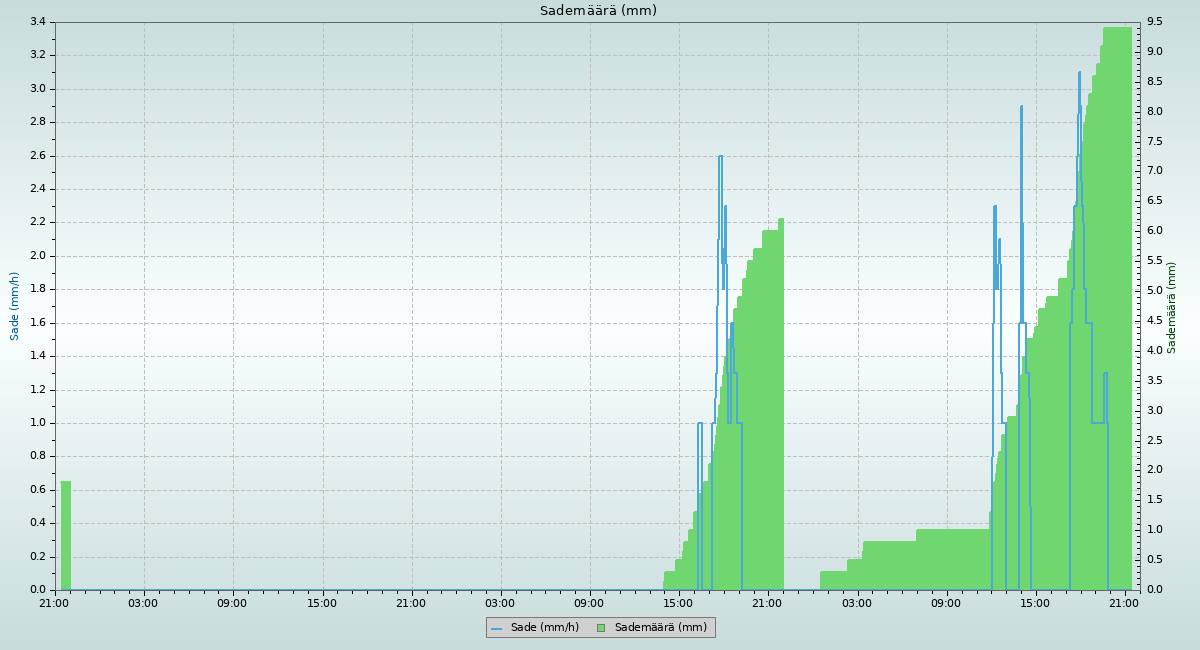Click the 7.5 tick label on right axis
This screenshot has width=1200, height=650.
pos(1154,141)
